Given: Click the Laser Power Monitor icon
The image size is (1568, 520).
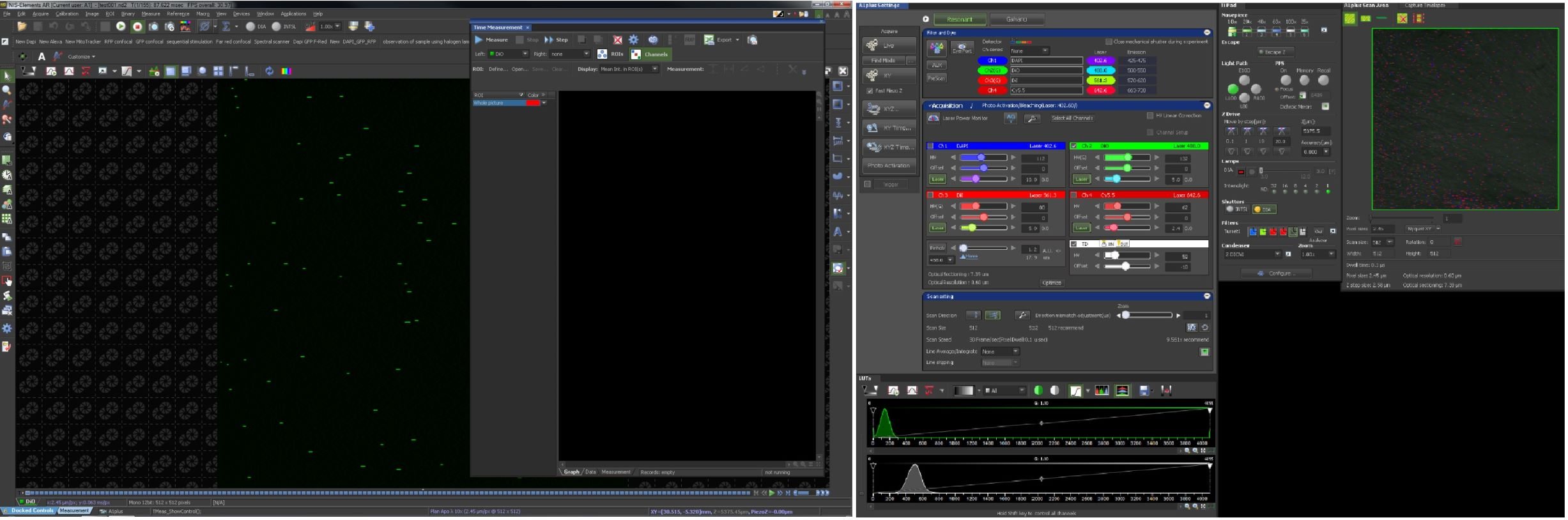Looking at the screenshot, I should click(934, 118).
